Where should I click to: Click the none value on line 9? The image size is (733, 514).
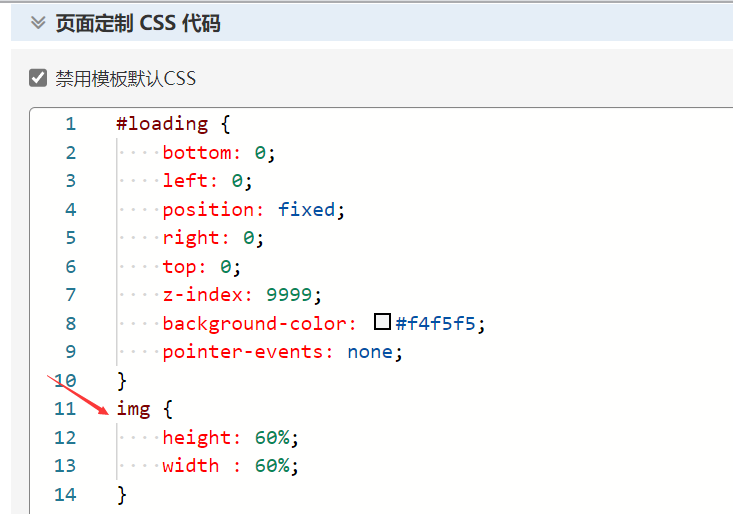coord(369,352)
